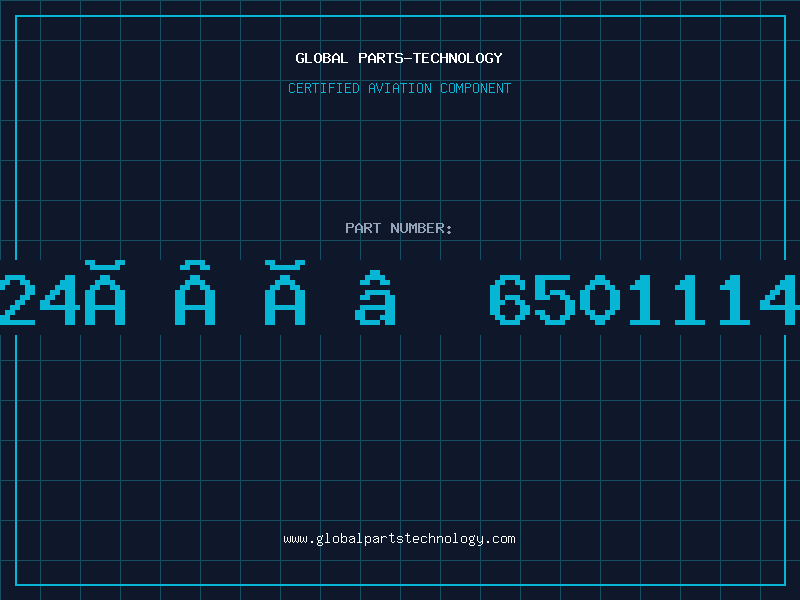This screenshot has height=600, width=800.
Task: Click the PART NUMBER: label
Action: tap(398, 228)
